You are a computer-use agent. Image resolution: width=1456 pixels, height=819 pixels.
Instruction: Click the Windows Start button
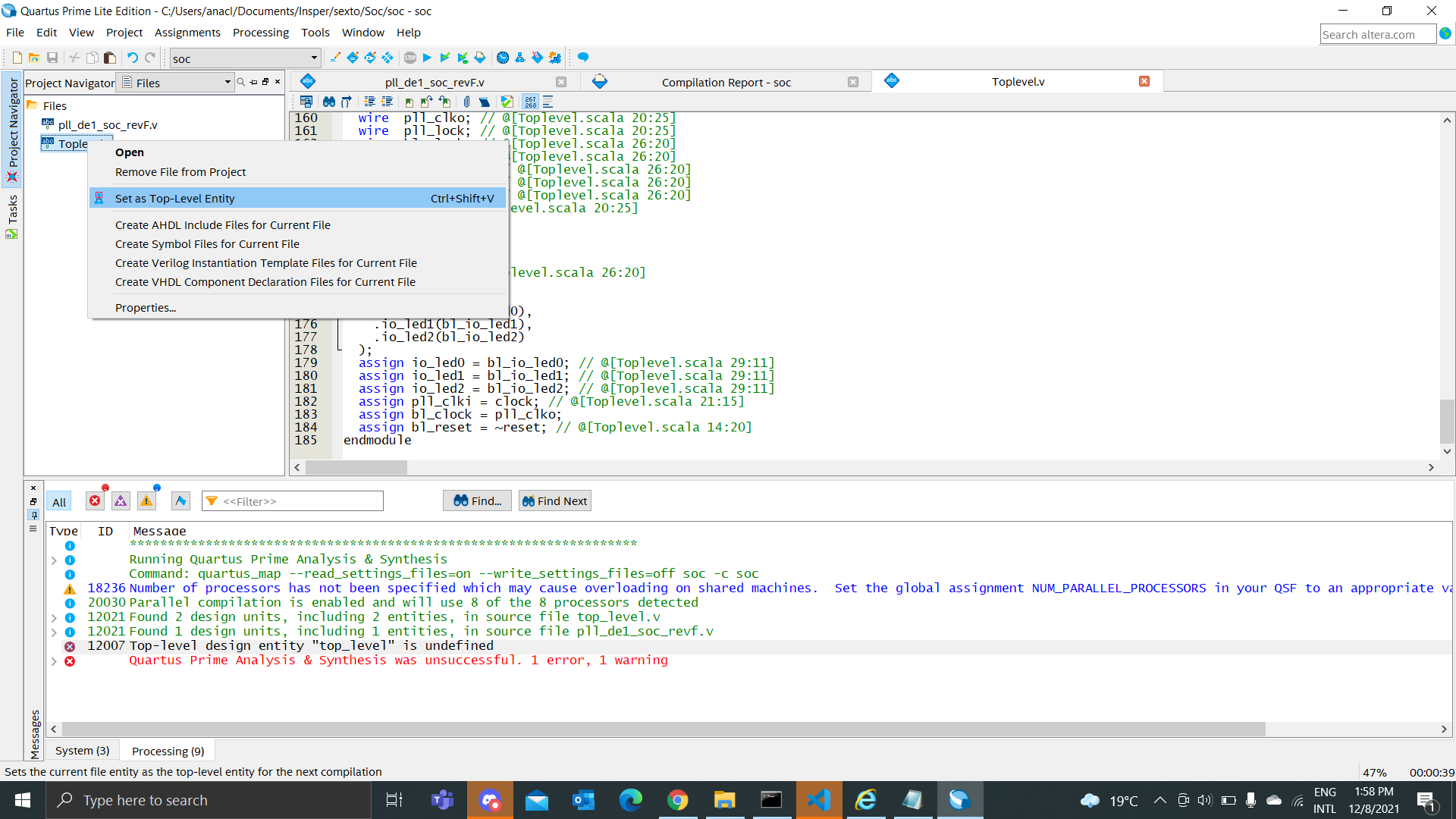click(23, 800)
